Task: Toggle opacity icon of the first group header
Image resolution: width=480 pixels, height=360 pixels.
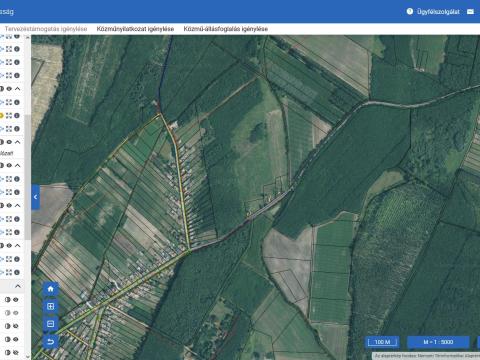Action: (1, 89)
